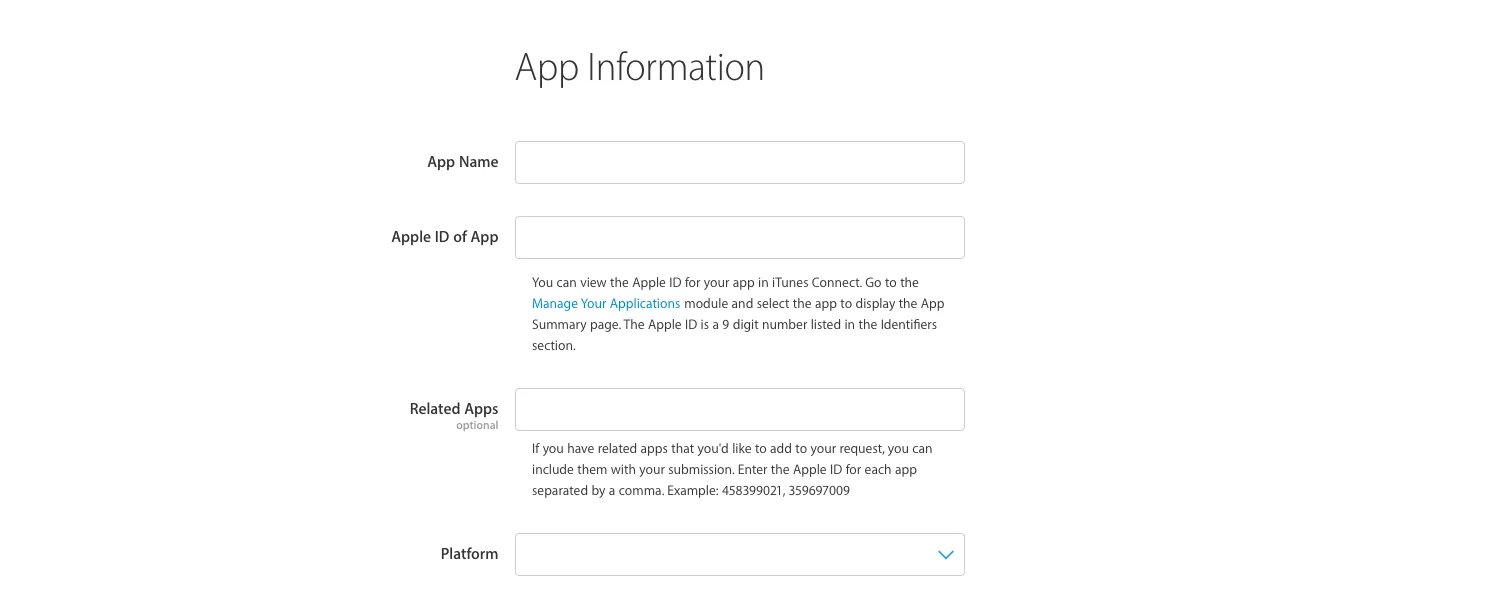This screenshot has width=1503, height=611.
Task: Click the App Name input field
Action: pos(739,162)
